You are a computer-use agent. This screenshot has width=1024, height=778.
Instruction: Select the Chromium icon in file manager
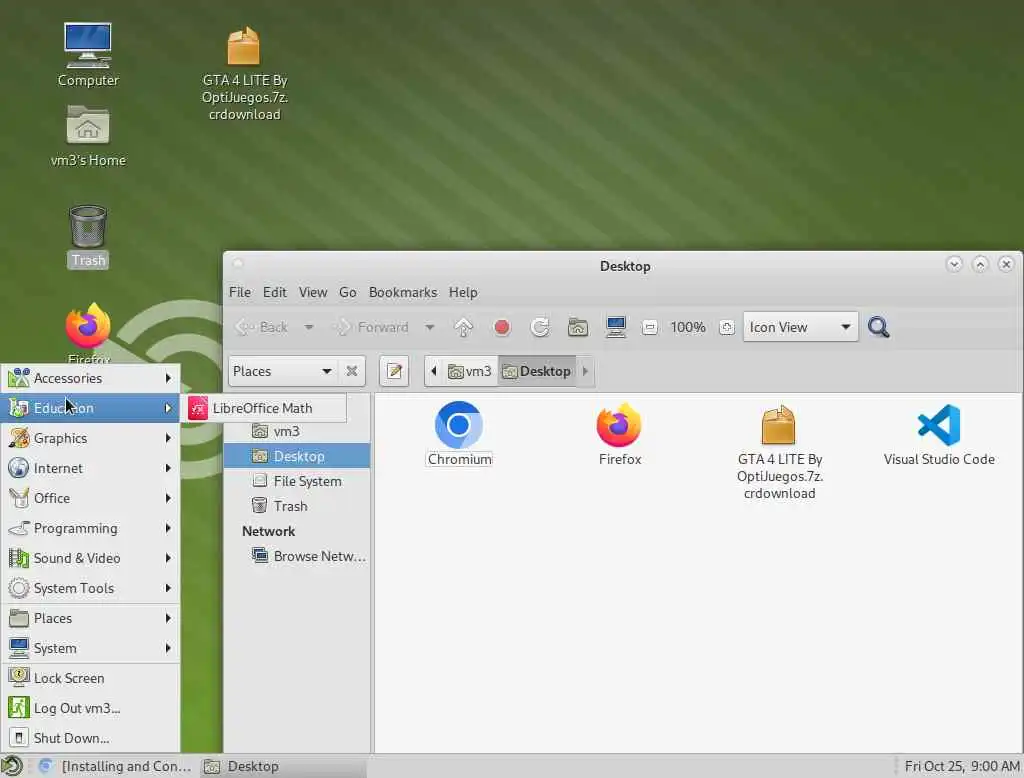[x=459, y=434]
